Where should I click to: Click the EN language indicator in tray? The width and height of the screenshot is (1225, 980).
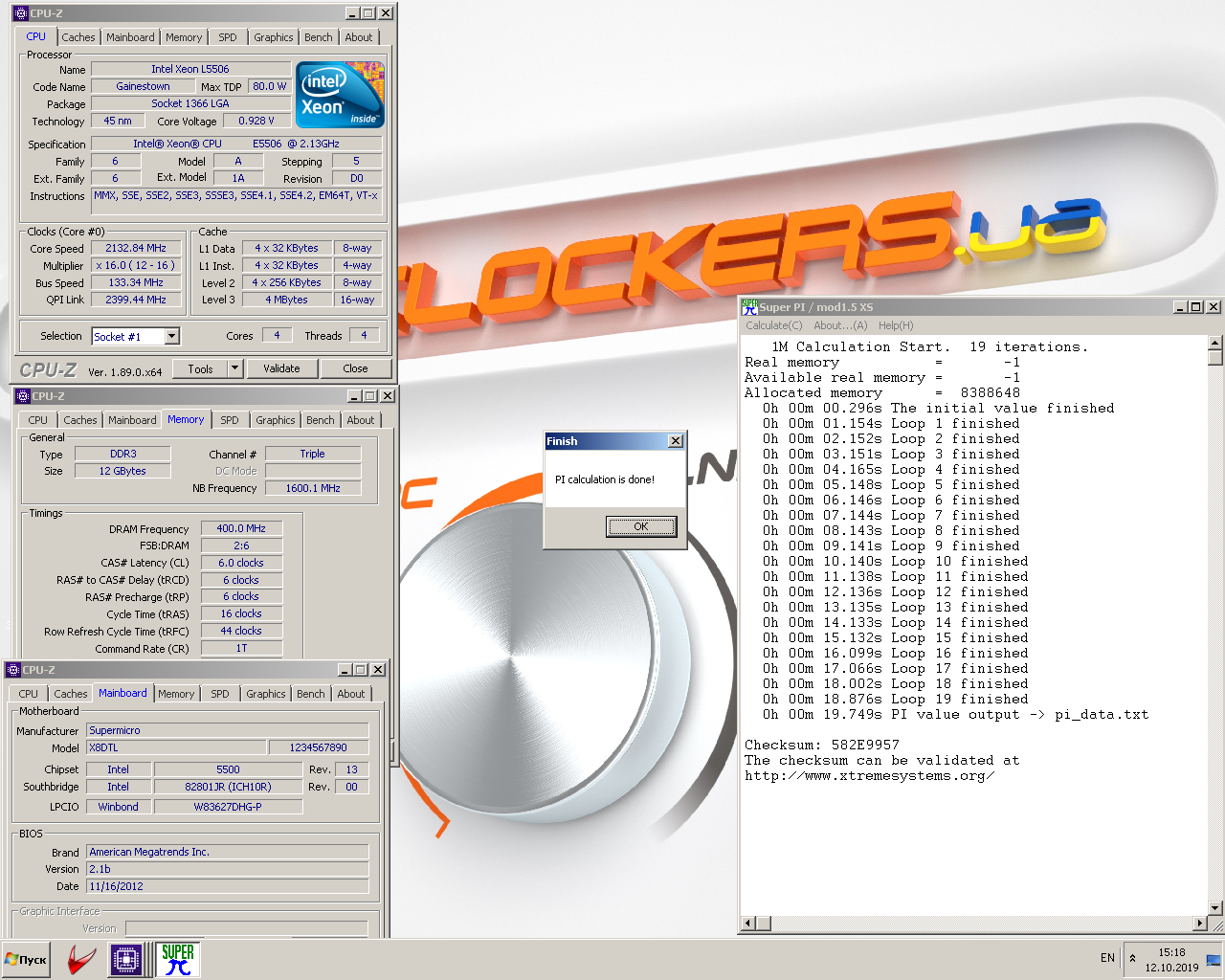[x=1107, y=958]
